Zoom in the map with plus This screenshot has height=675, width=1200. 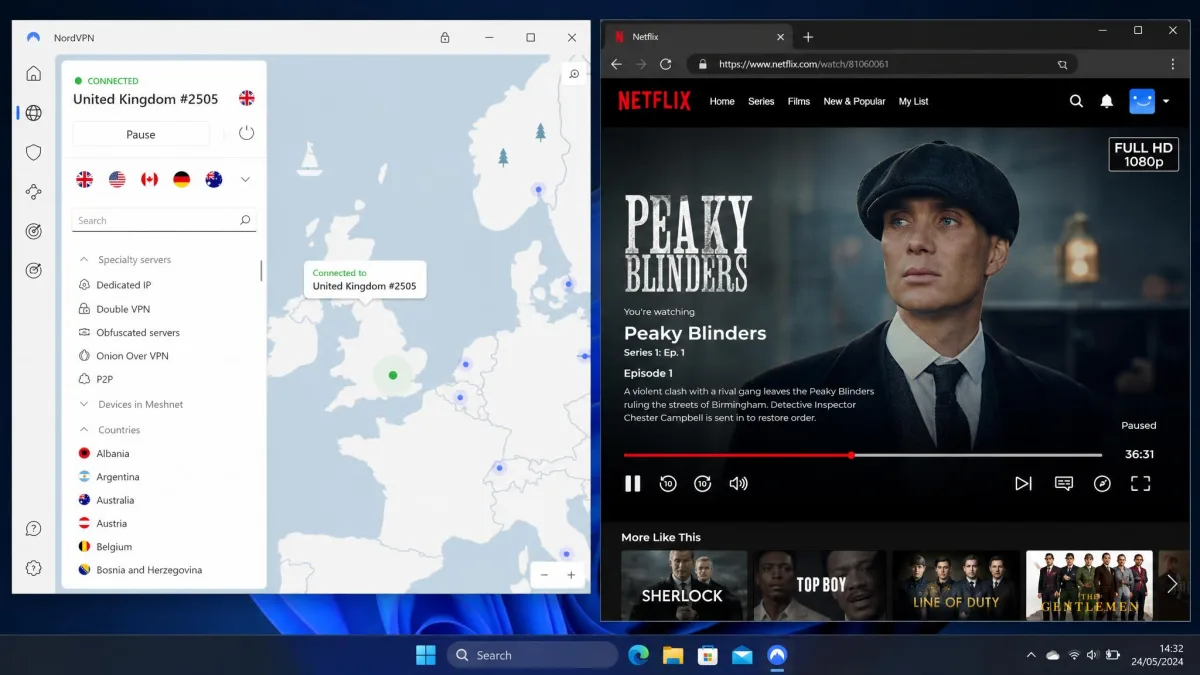point(571,575)
